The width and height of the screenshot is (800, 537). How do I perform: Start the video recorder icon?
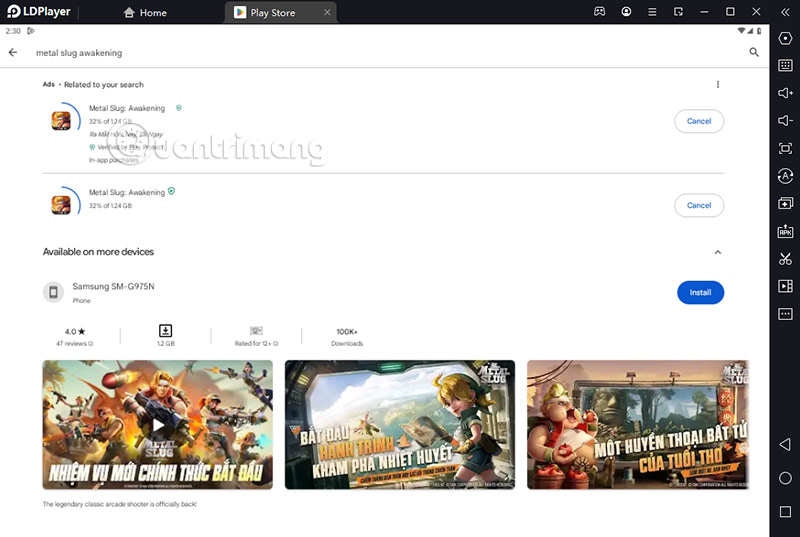pyautogui.click(x=785, y=286)
